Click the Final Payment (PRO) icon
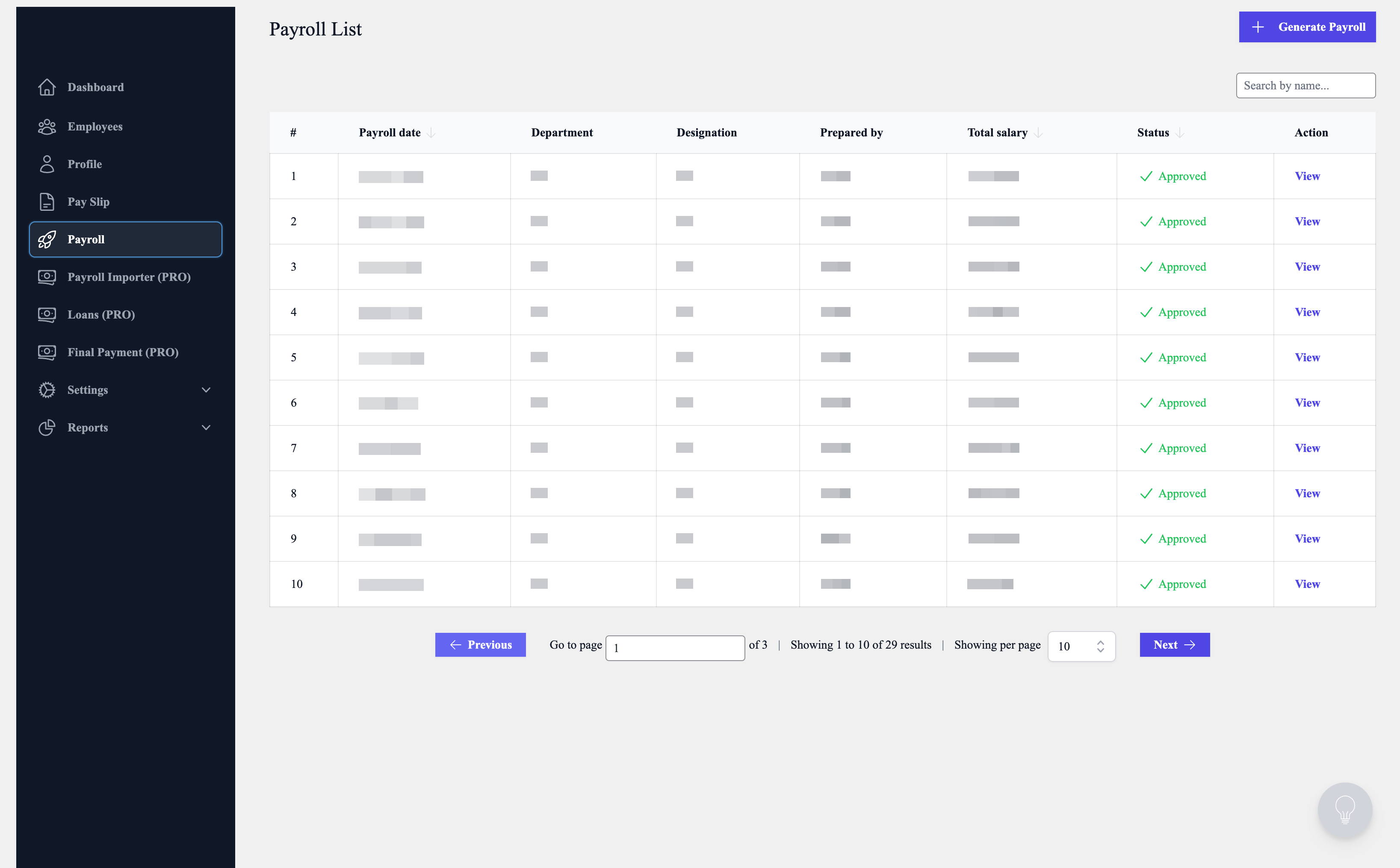Viewport: 1400px width, 868px height. tap(47, 352)
